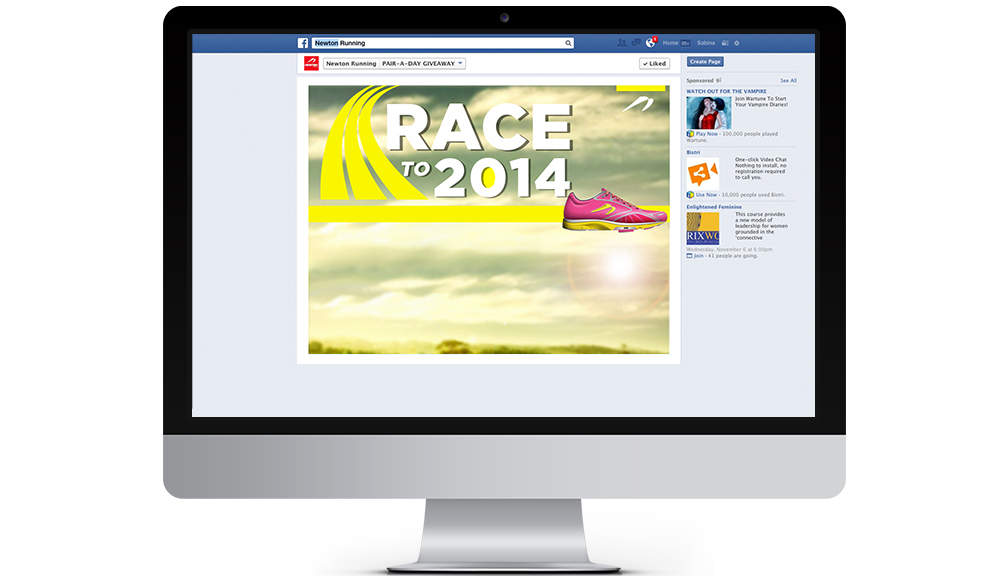1000x576 pixels.
Task: Open the account settings gear icon
Action: tap(737, 43)
